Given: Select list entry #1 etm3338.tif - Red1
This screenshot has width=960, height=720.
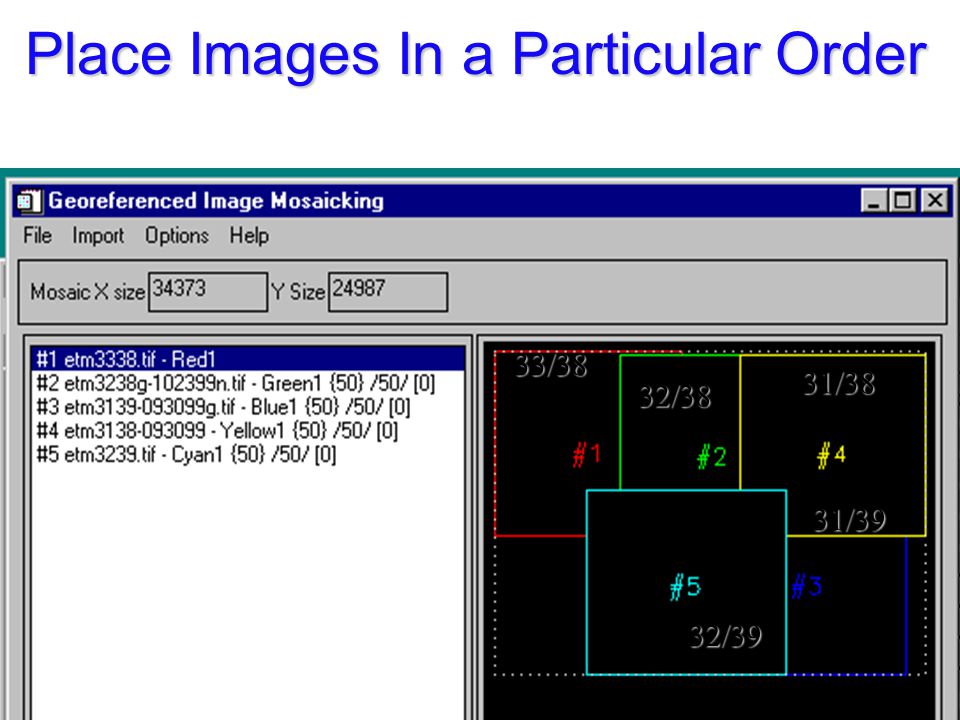Looking at the screenshot, I should click(x=248, y=359).
